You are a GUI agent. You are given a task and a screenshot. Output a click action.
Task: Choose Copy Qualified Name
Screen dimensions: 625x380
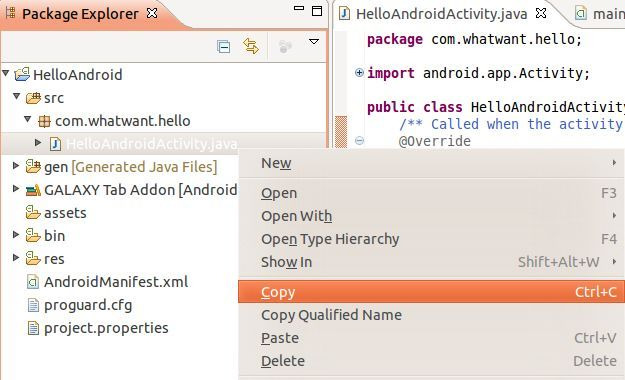pyautogui.click(x=431, y=315)
